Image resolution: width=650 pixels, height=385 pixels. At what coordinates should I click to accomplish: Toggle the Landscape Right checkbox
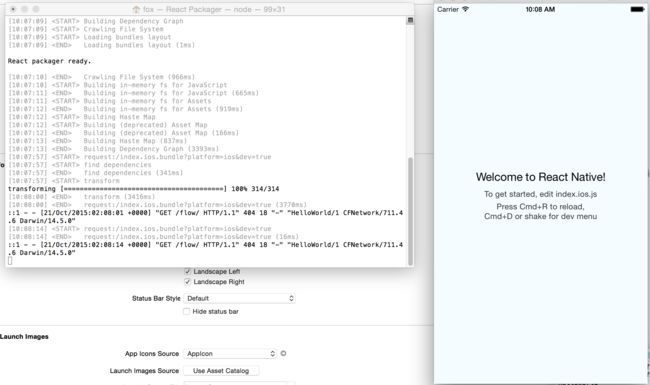click(187, 282)
